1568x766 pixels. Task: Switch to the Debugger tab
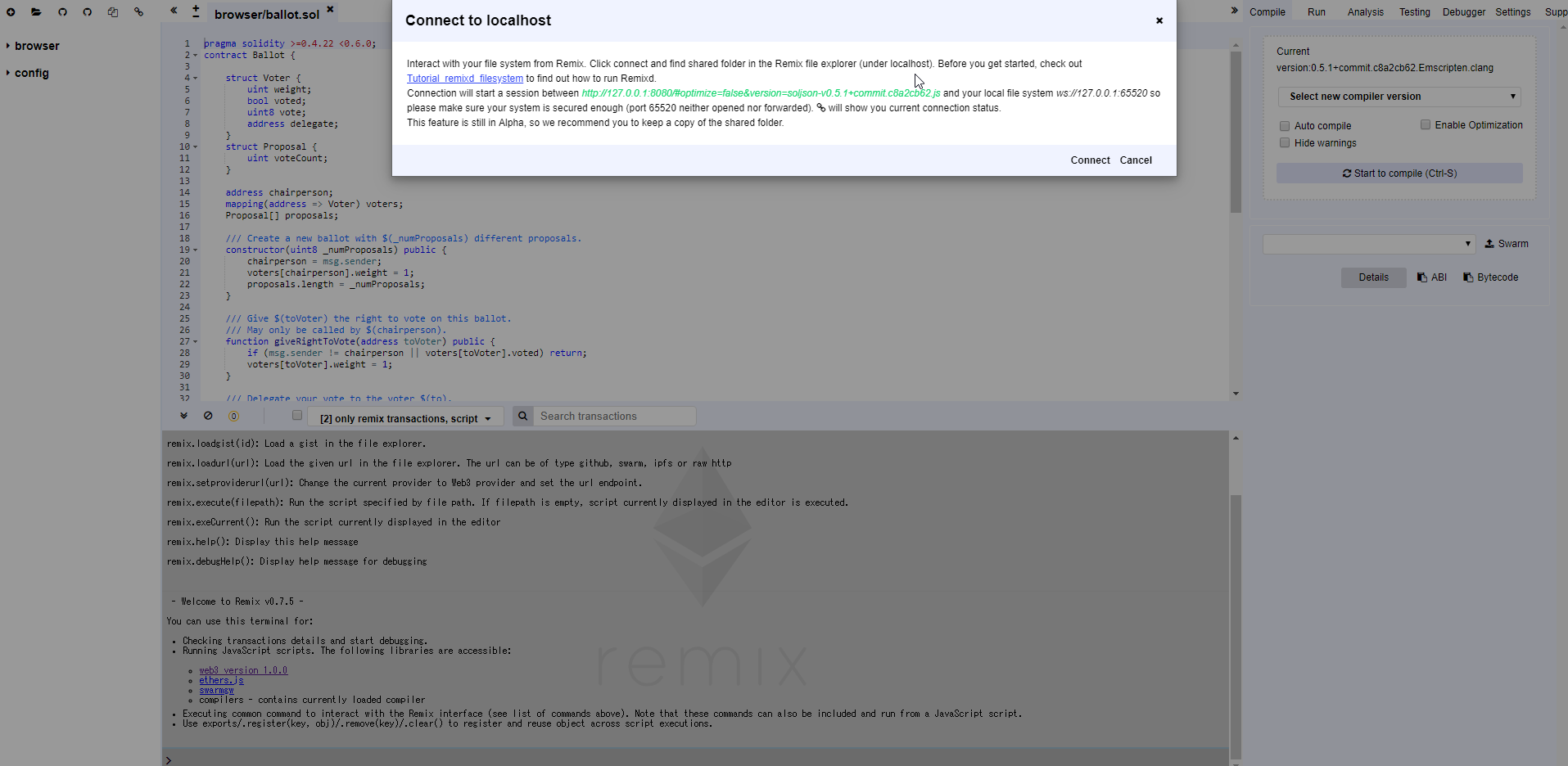pos(1463,11)
